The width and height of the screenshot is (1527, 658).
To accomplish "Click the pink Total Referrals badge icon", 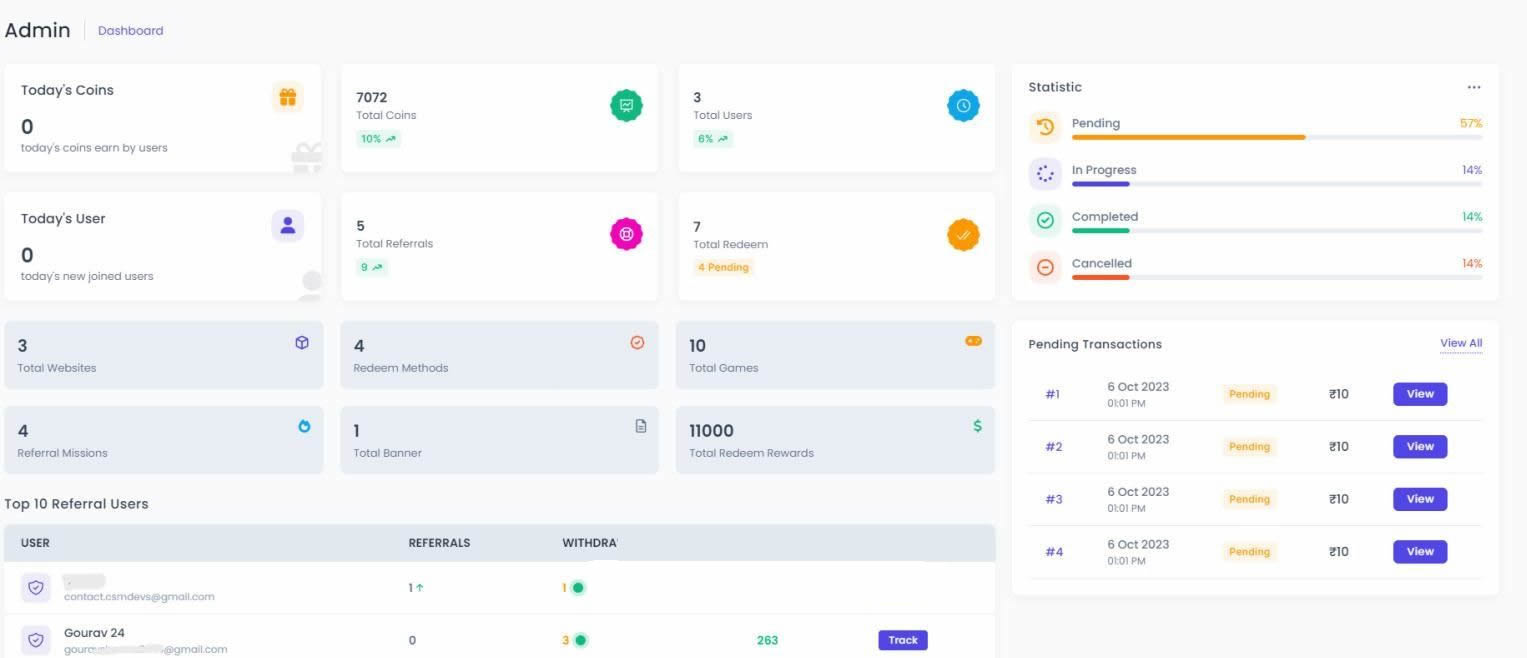I will pyautogui.click(x=626, y=234).
